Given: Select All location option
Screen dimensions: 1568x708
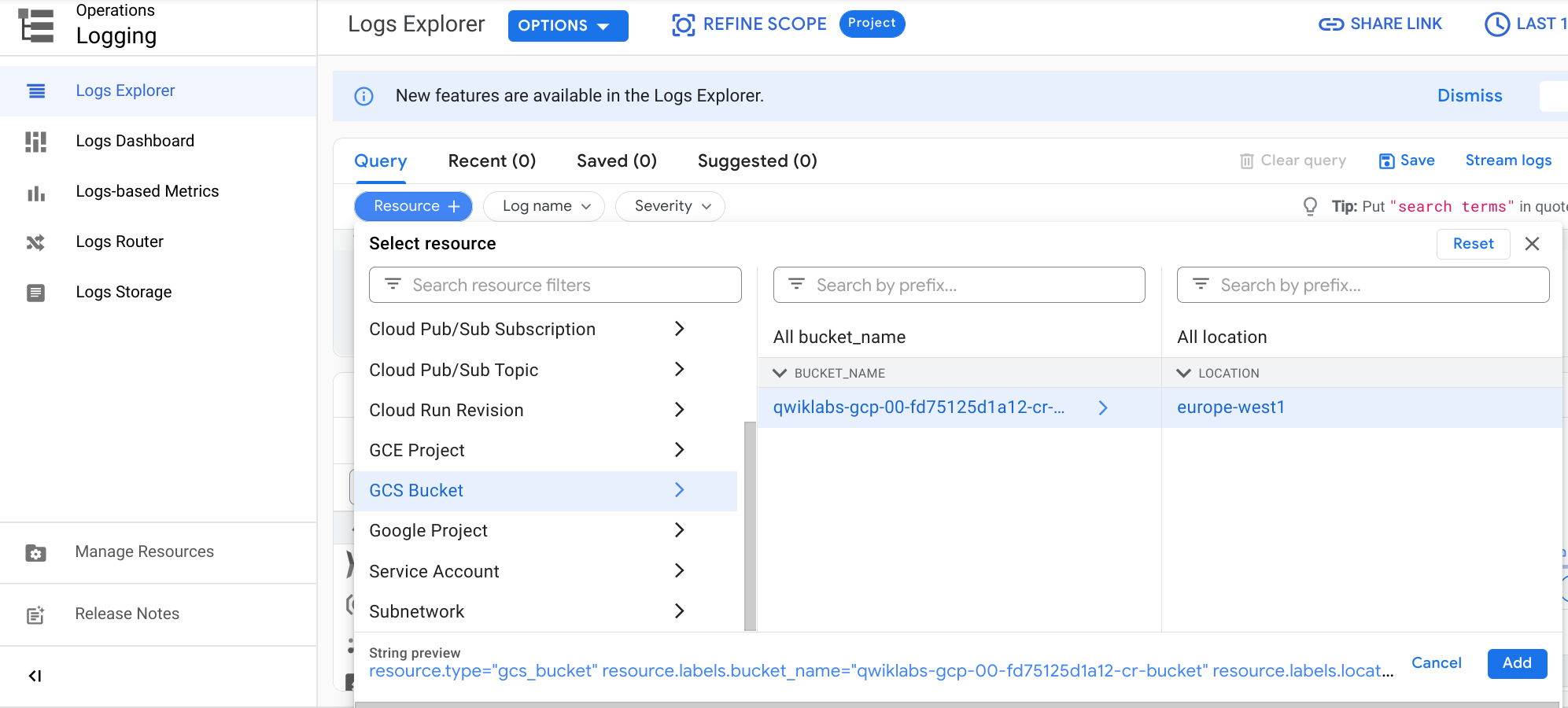Looking at the screenshot, I should pos(1222,337).
